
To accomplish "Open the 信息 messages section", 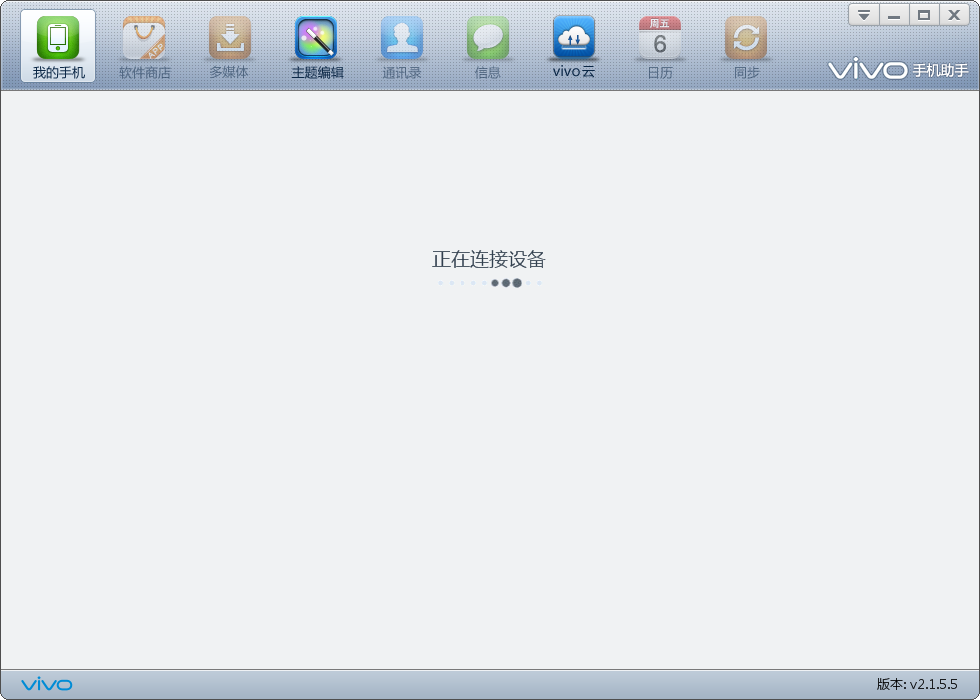I will tap(488, 48).
